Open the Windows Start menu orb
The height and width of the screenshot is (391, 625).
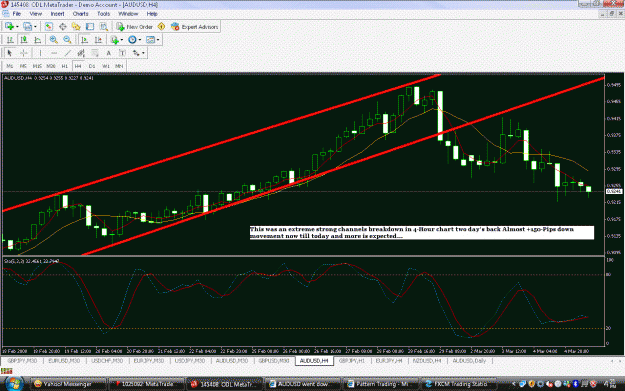(14, 384)
